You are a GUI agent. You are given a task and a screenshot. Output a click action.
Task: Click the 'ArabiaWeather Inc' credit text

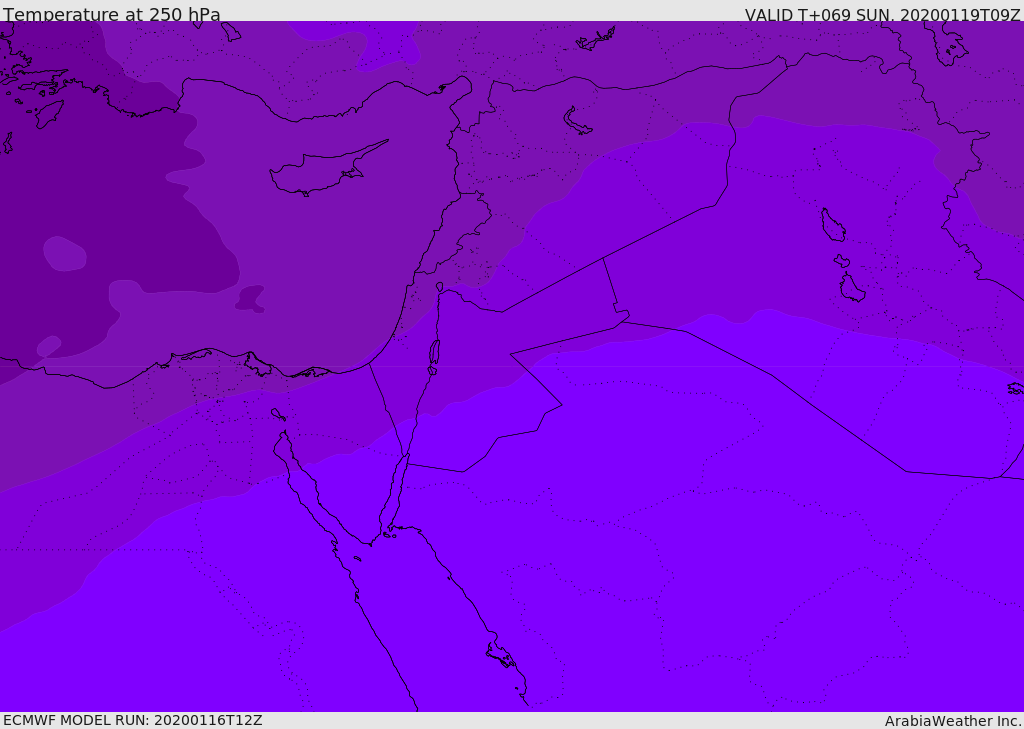[952, 721]
